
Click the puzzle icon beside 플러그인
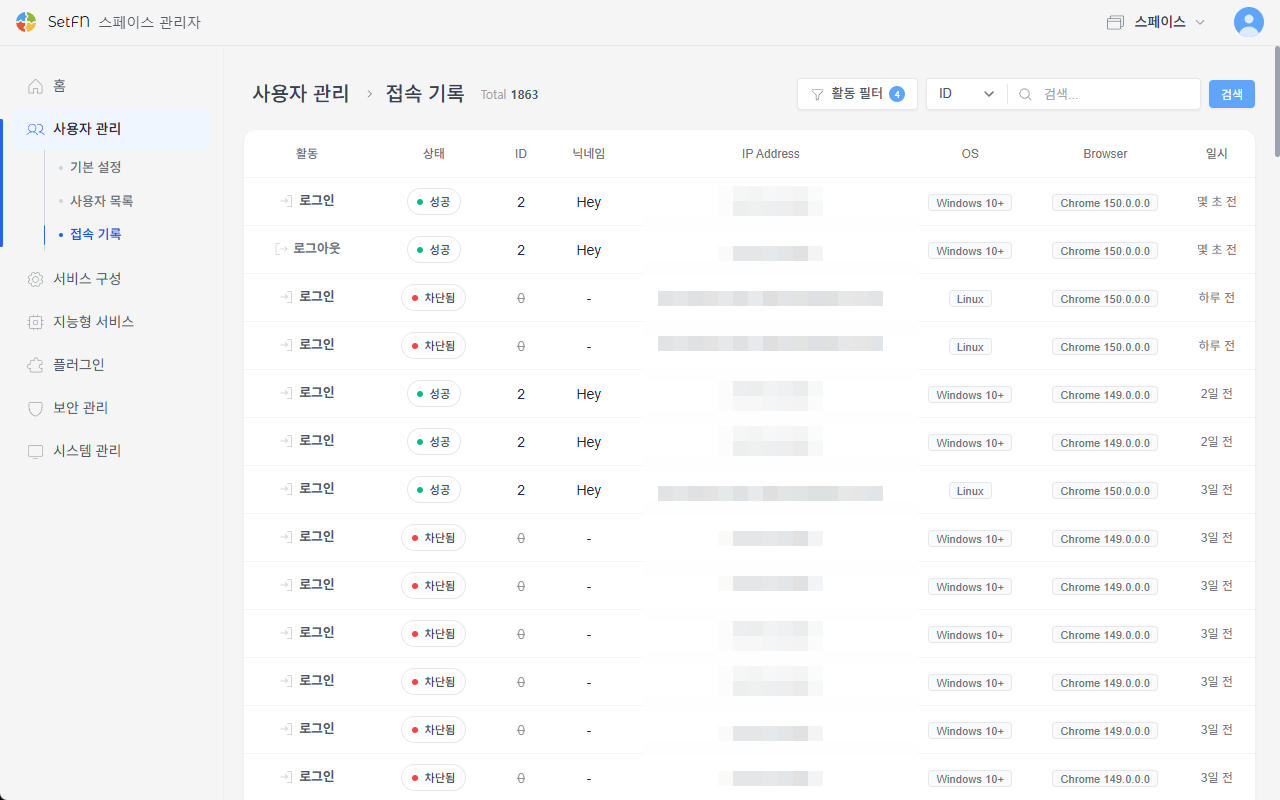(x=36, y=365)
